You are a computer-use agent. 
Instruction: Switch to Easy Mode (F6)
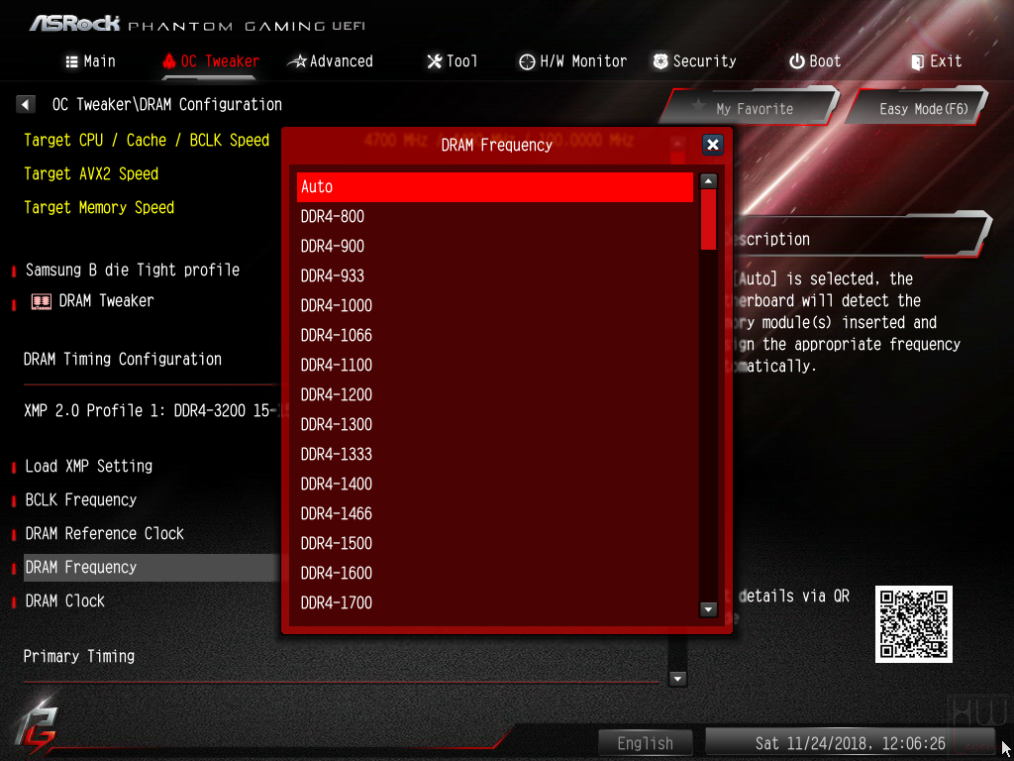[x=919, y=108]
